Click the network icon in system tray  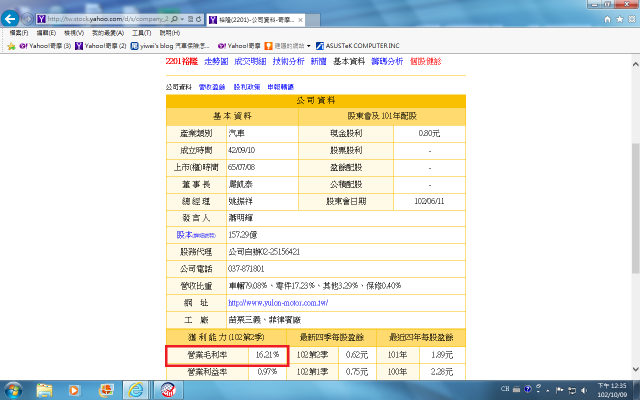[x=572, y=390]
